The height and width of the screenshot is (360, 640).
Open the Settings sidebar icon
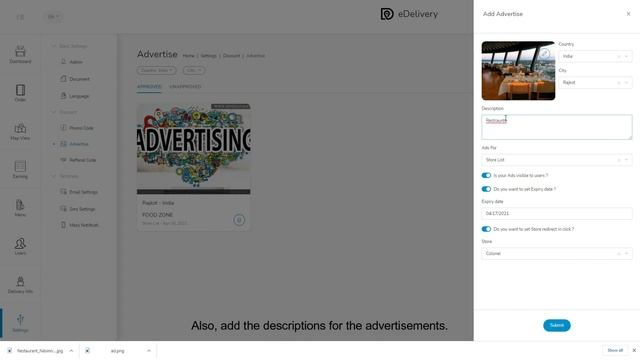20,323
